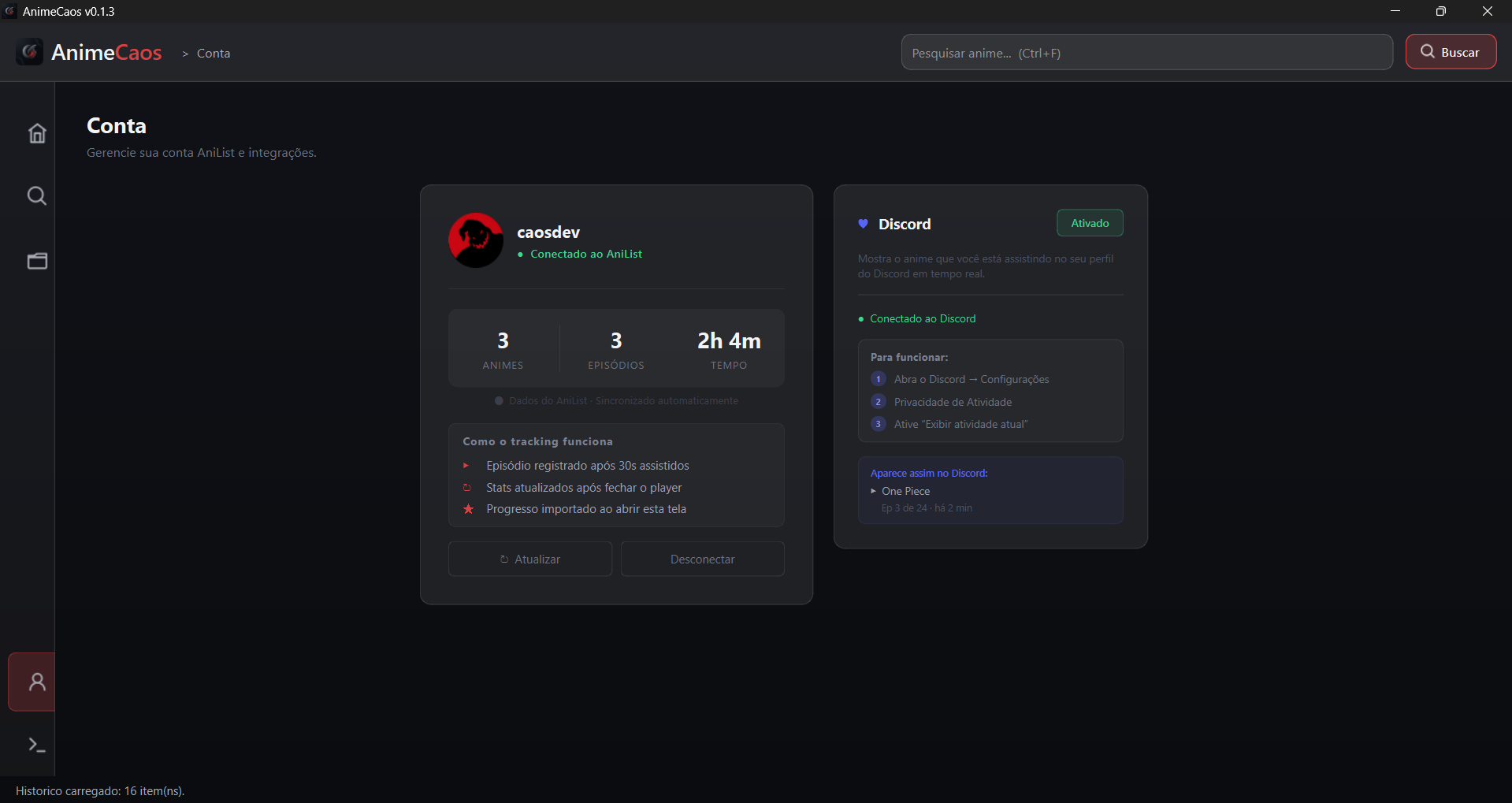The height and width of the screenshot is (803, 1512).
Task: Click the number 2 step badge
Action: click(x=879, y=402)
